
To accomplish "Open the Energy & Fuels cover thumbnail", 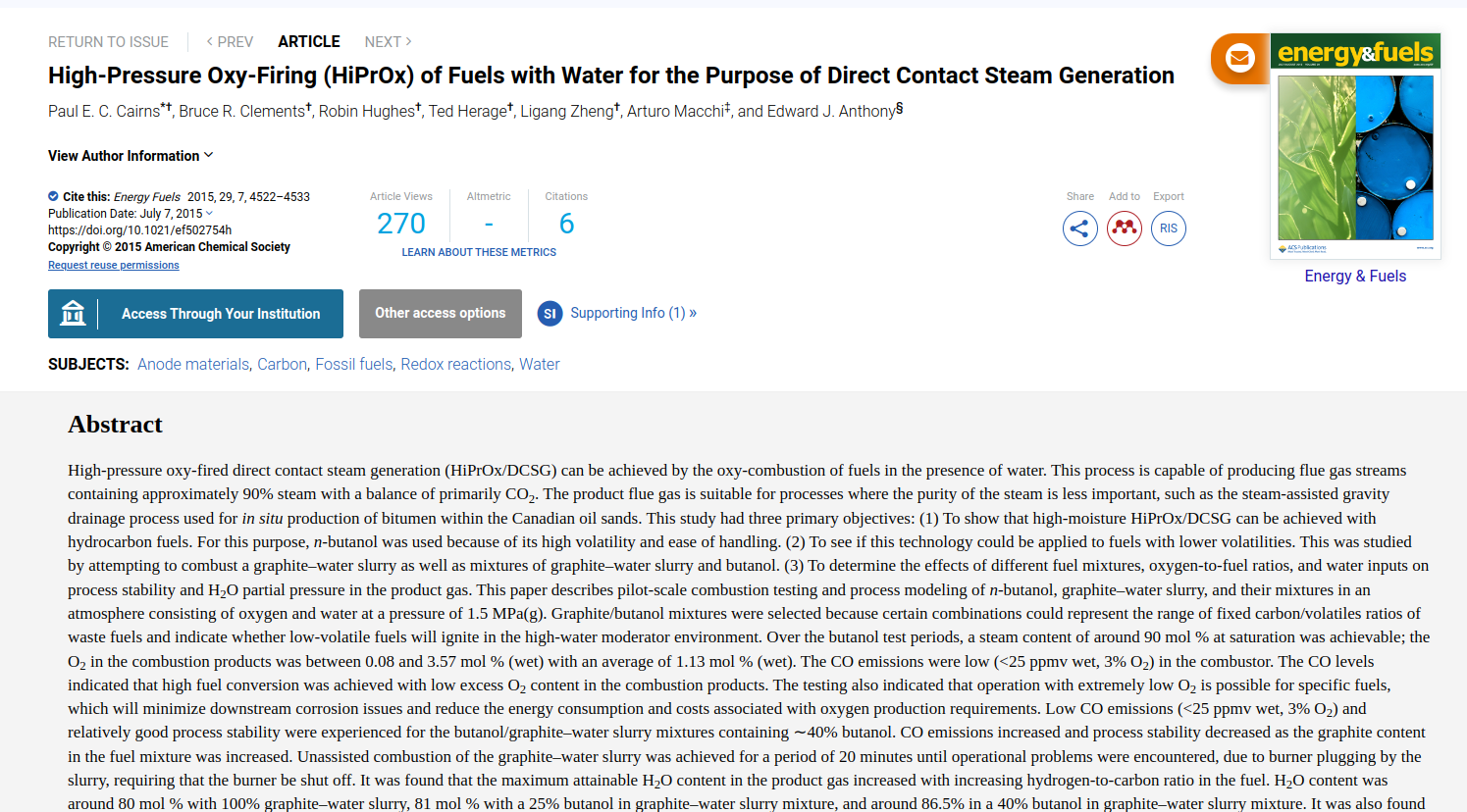I will click(1355, 147).
